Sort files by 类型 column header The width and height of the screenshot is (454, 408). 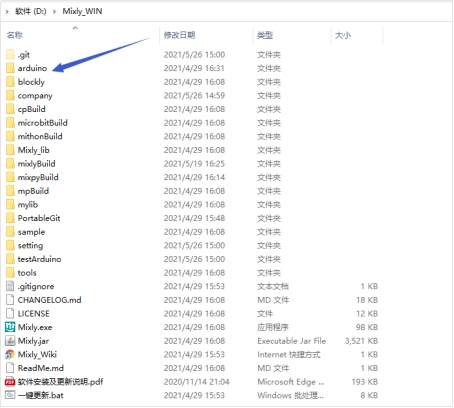point(265,35)
